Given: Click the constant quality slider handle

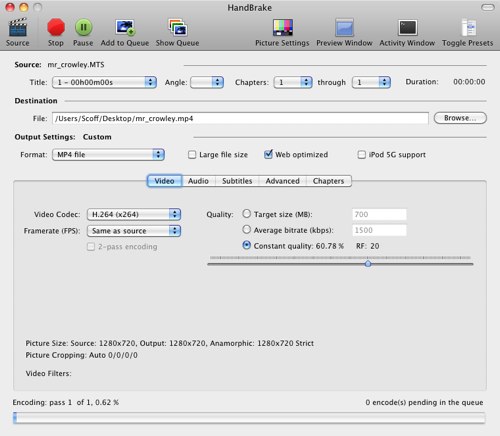Looking at the screenshot, I should [368, 264].
